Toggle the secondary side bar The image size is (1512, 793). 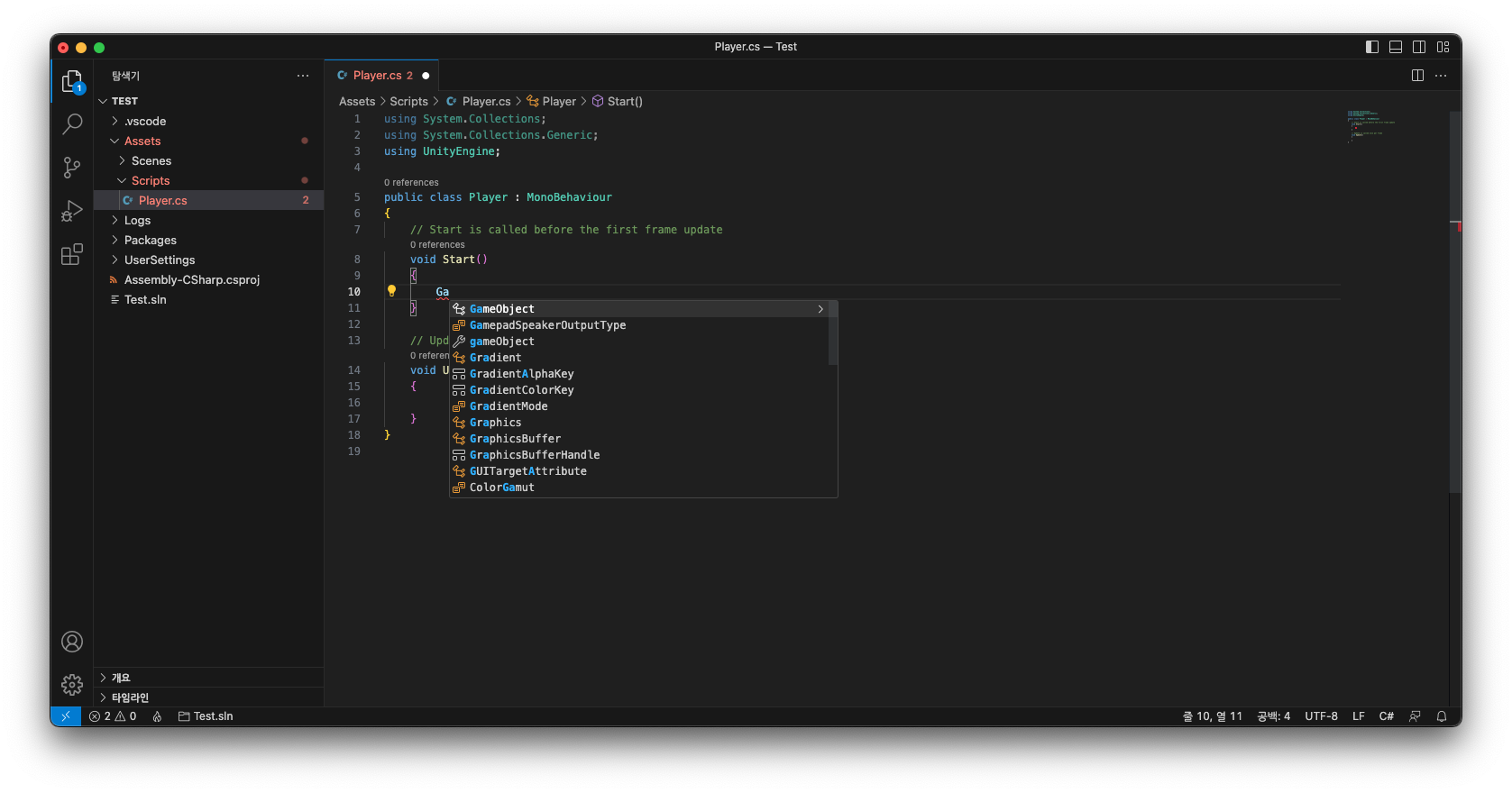[1419, 47]
